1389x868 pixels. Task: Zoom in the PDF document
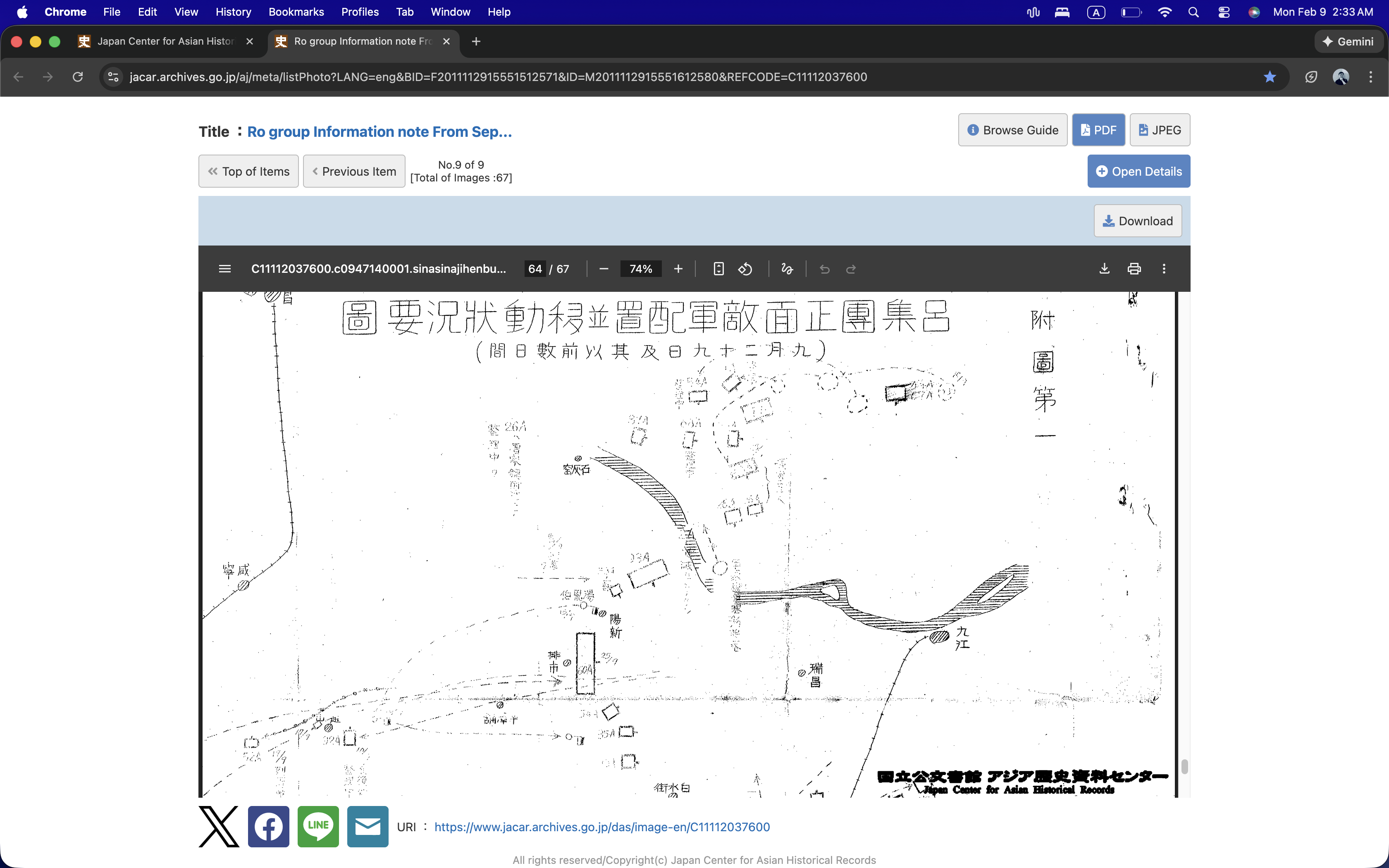click(678, 269)
